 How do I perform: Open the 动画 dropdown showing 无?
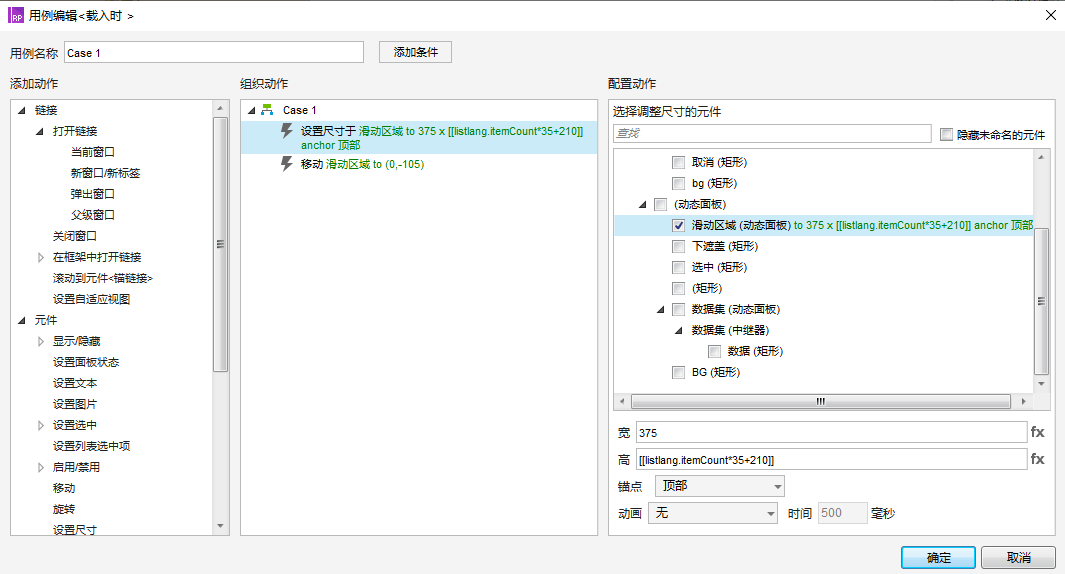713,513
